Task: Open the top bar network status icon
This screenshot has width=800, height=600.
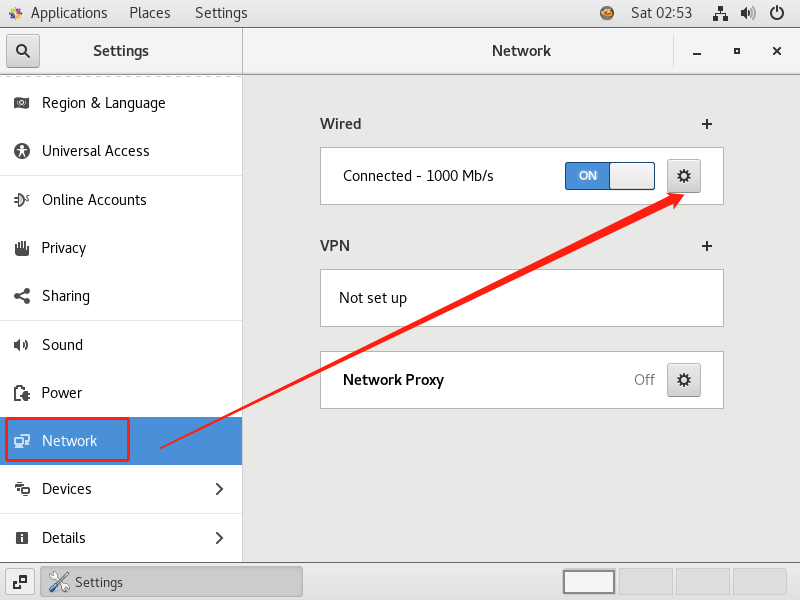Action: tap(720, 13)
